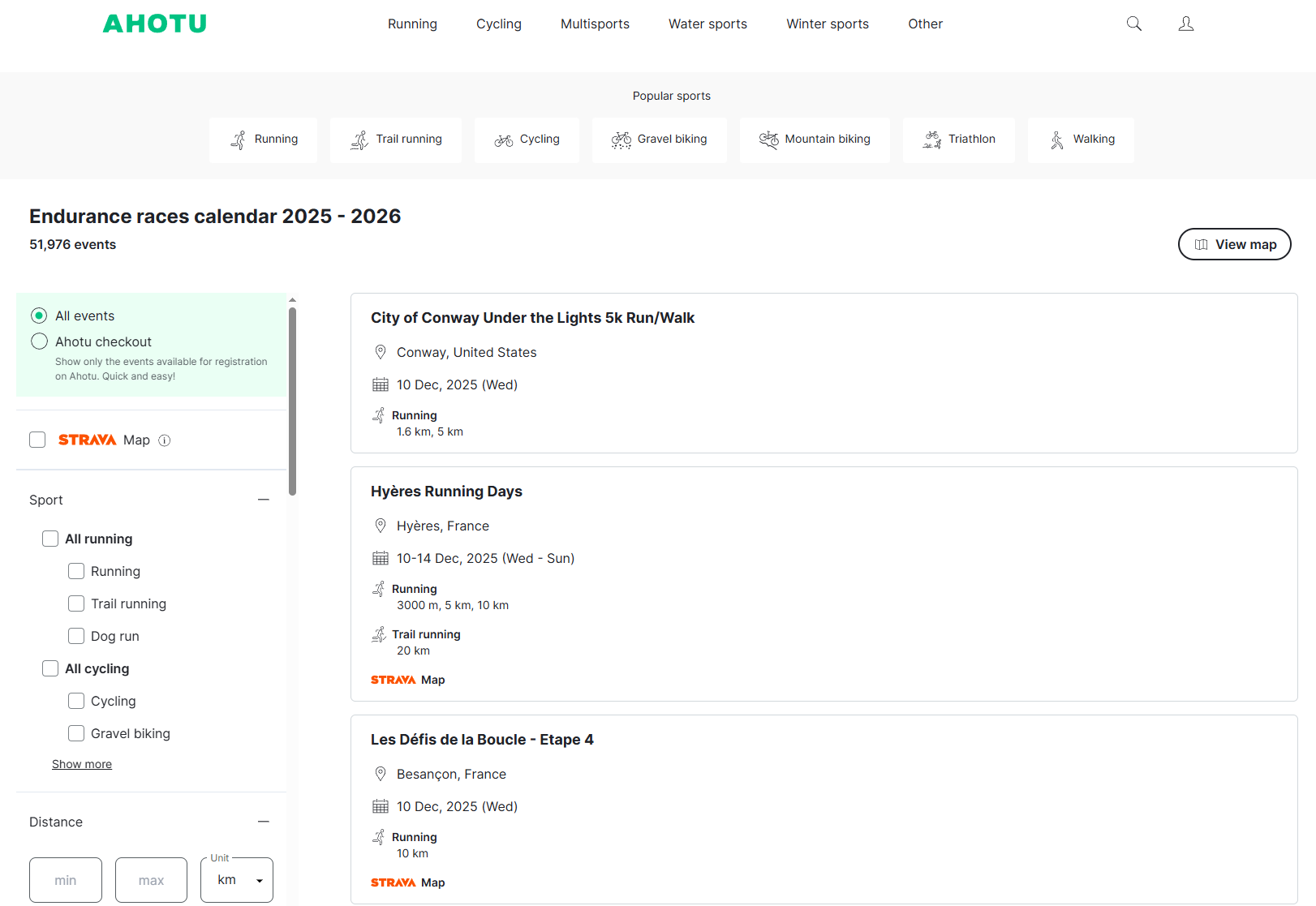Open the Winter sports menu
This screenshot has width=1316, height=906.
pyautogui.click(x=827, y=24)
